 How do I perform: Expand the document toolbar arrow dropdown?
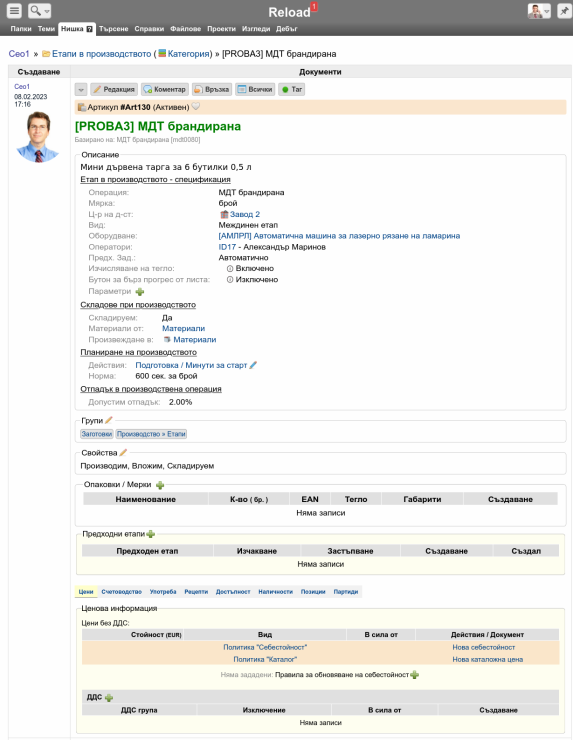pos(81,89)
